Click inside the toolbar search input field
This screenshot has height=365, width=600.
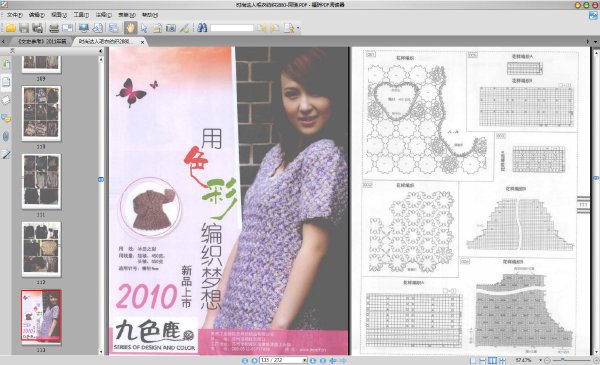point(232,28)
